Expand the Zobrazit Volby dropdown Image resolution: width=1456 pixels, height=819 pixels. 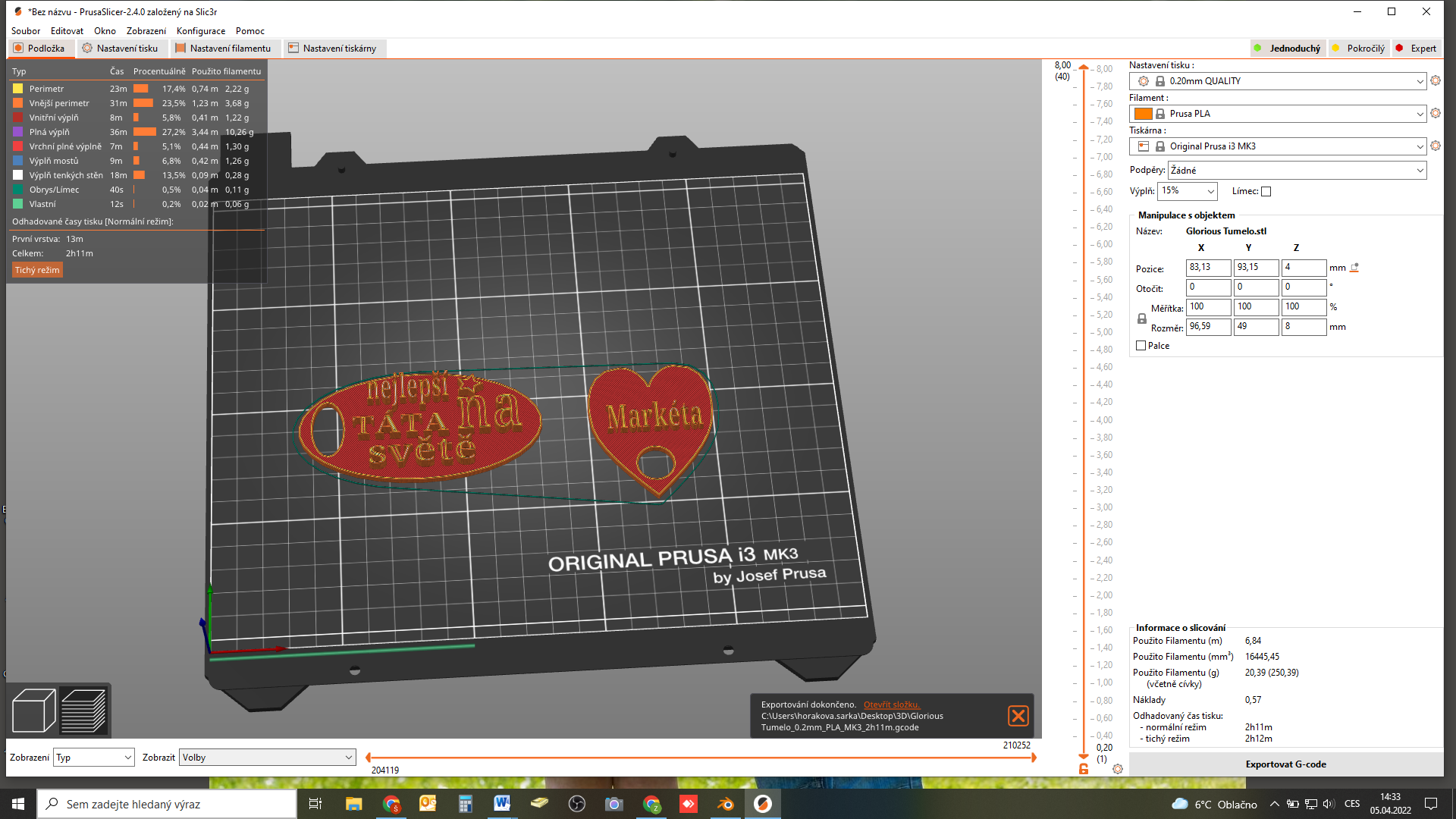(267, 758)
